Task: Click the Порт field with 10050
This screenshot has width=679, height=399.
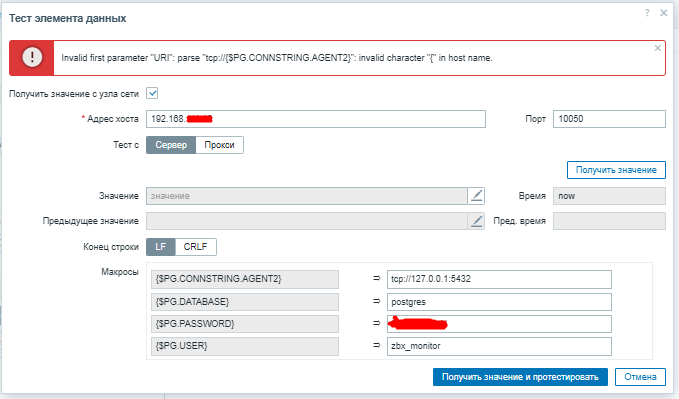Action: [609, 119]
